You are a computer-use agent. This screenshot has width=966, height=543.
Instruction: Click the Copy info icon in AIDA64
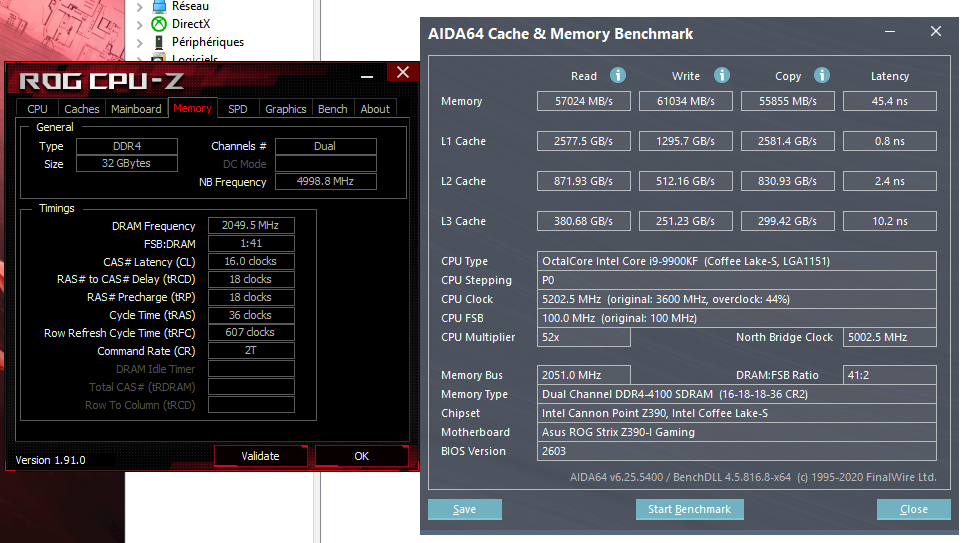tap(821, 75)
